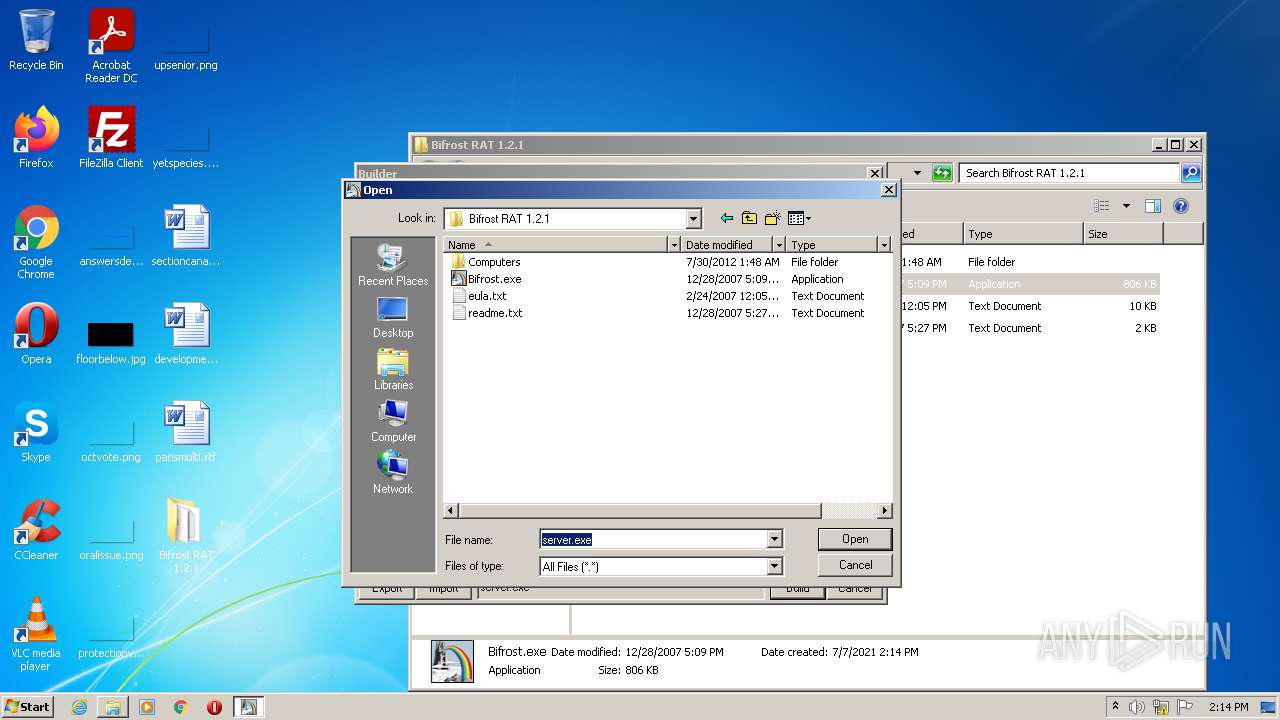This screenshot has width=1280, height=720.
Task: Go up one folder level in Open dialog
Action: click(x=749, y=218)
